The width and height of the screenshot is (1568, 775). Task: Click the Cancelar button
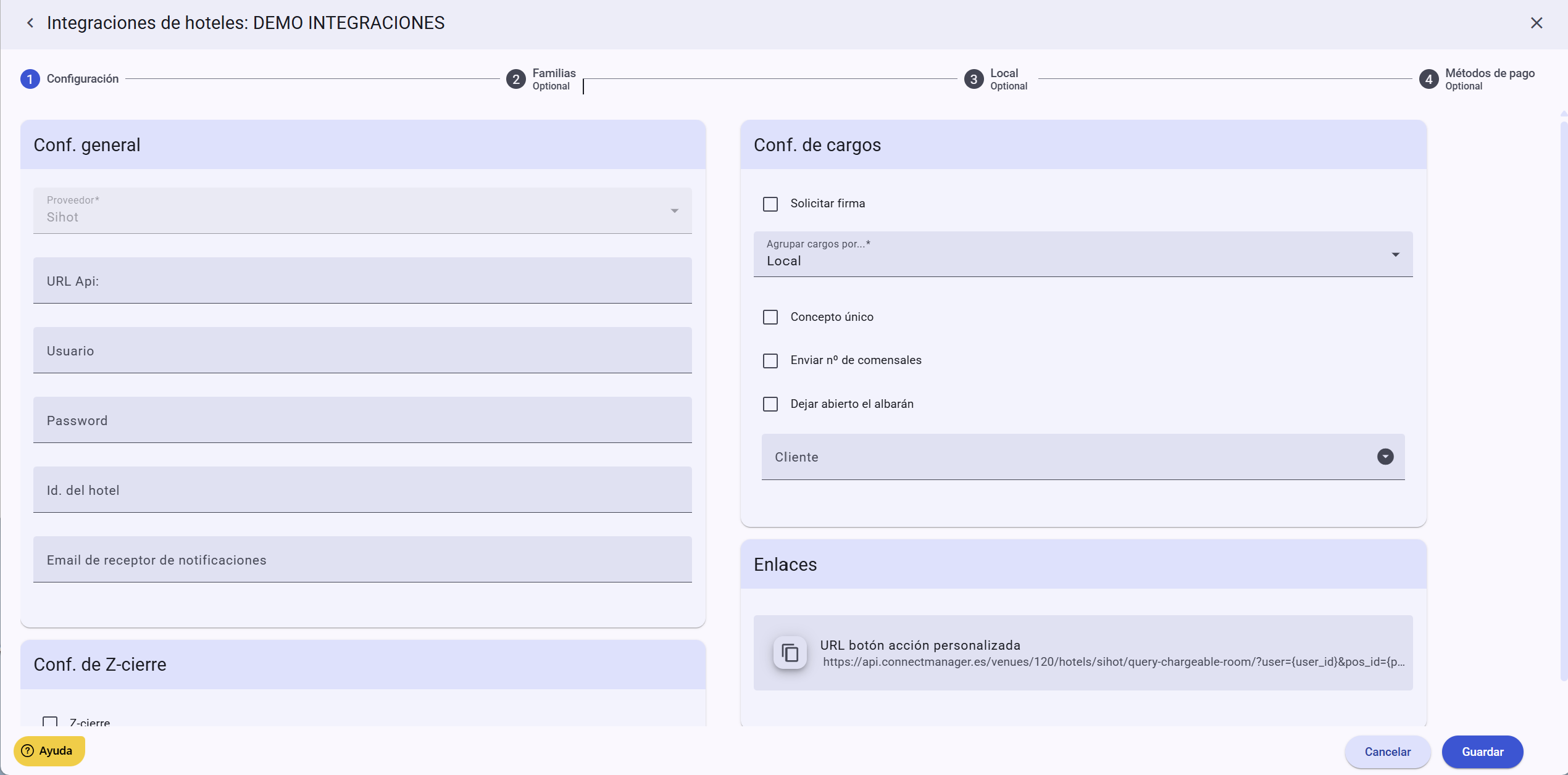pyautogui.click(x=1387, y=752)
